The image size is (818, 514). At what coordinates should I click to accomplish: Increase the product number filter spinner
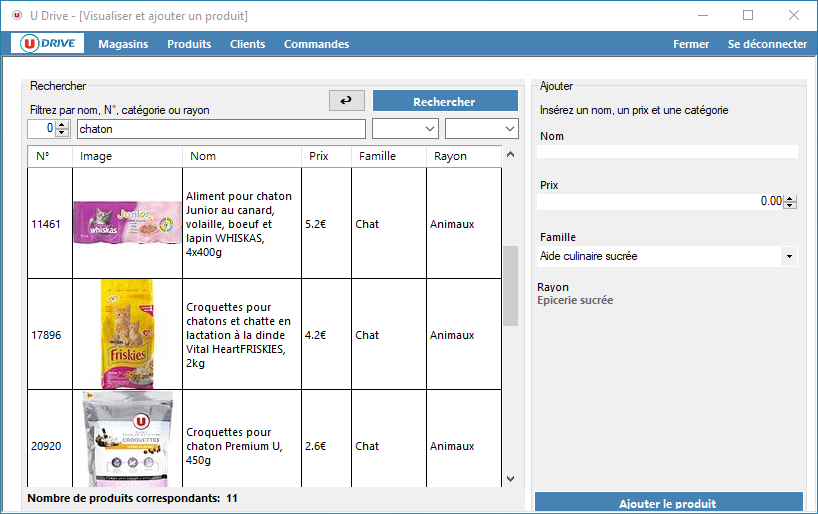pos(63,125)
